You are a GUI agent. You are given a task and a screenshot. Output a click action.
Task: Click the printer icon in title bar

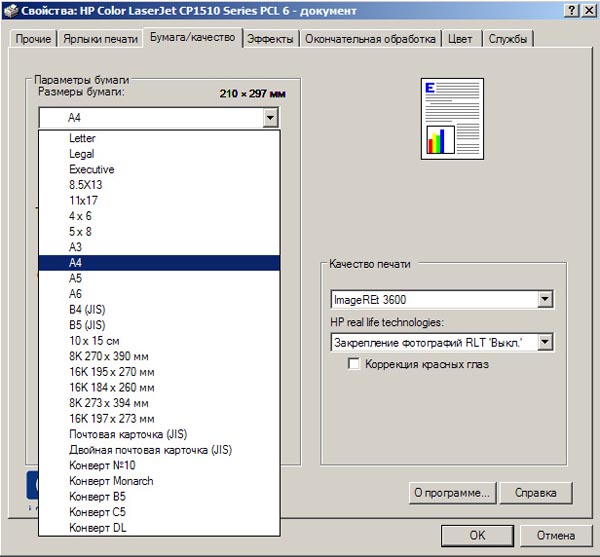click(x=11, y=10)
